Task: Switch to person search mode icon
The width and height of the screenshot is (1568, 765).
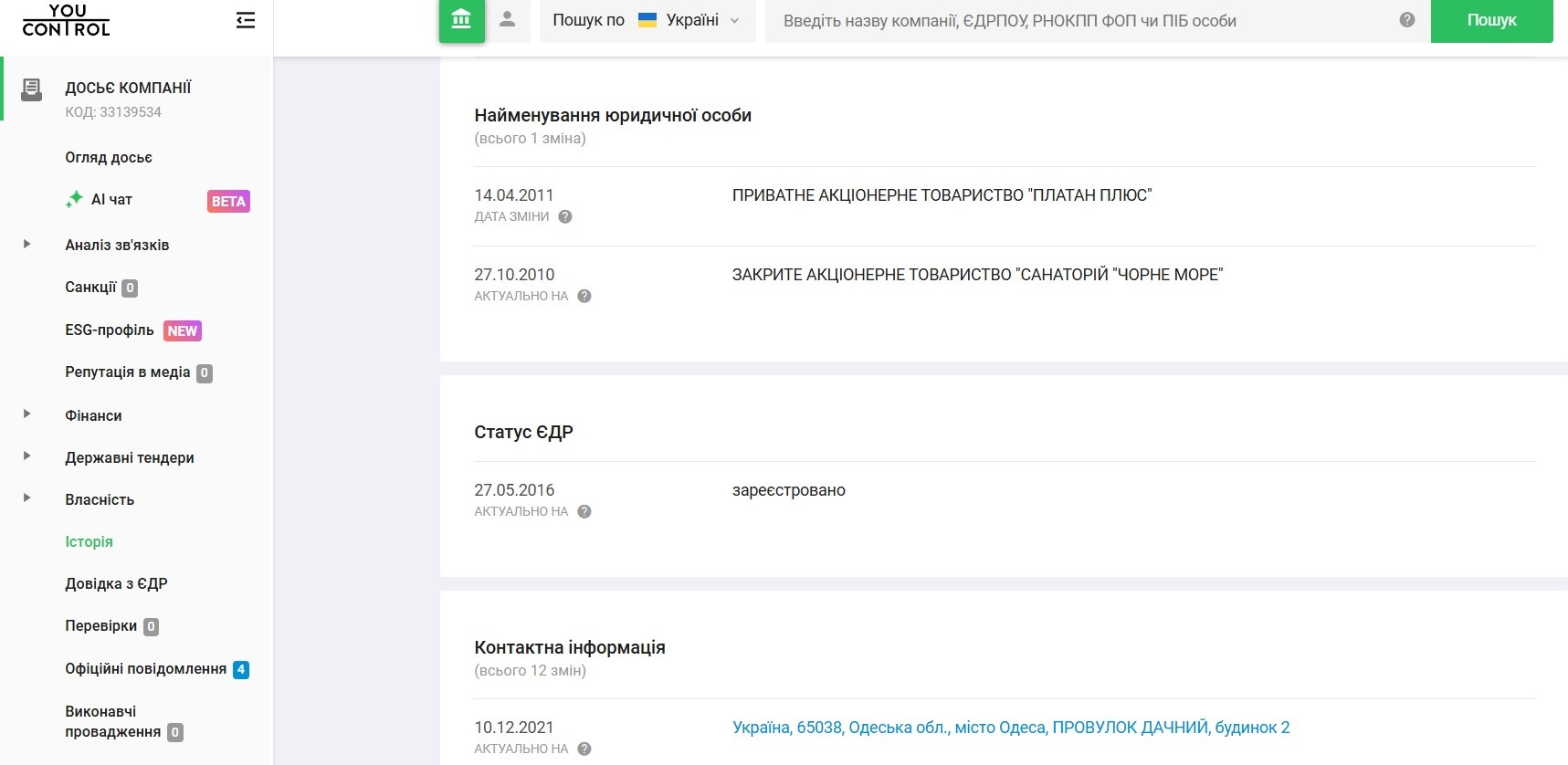Action: click(508, 20)
